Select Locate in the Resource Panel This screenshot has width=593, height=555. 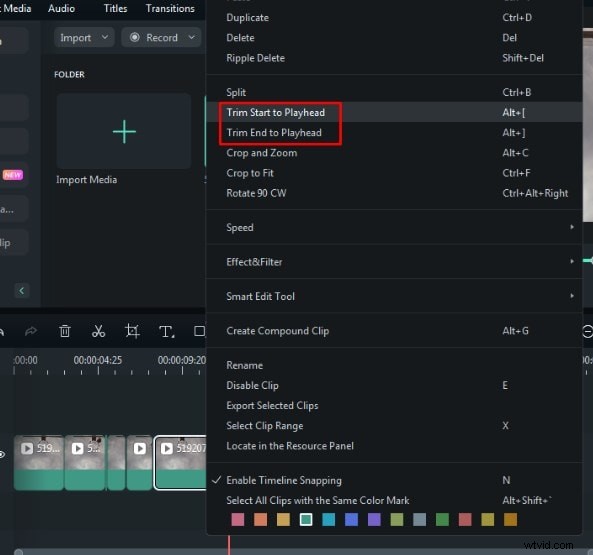pos(393,446)
